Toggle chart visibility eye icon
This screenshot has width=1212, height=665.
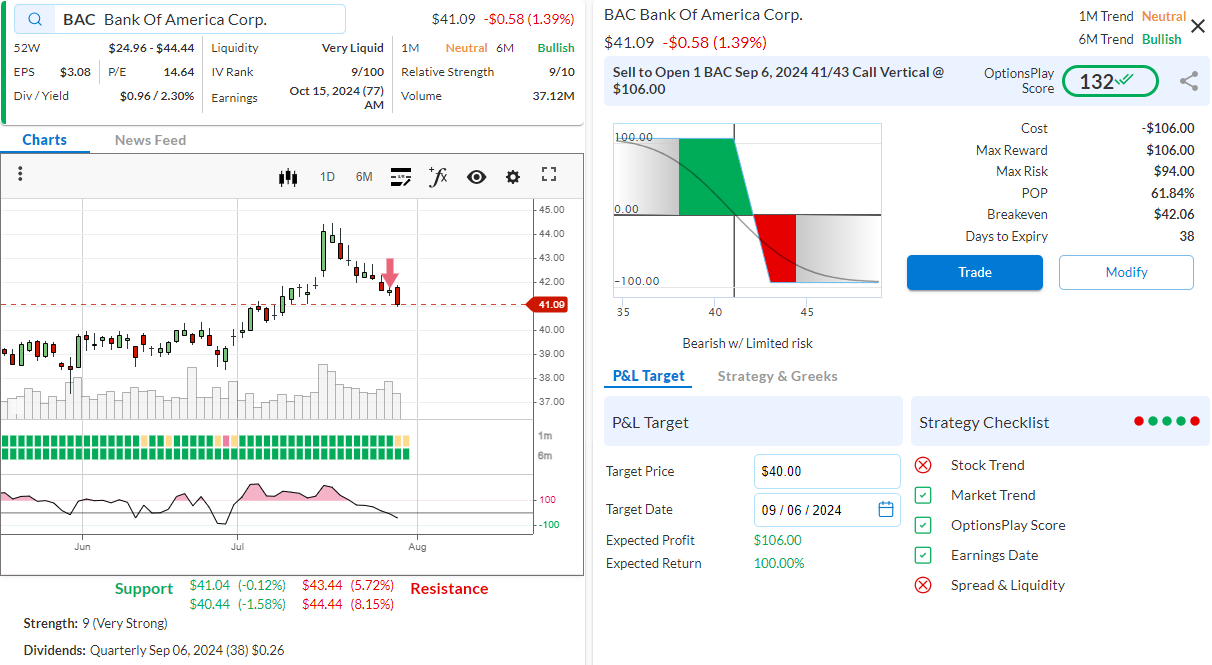click(476, 177)
